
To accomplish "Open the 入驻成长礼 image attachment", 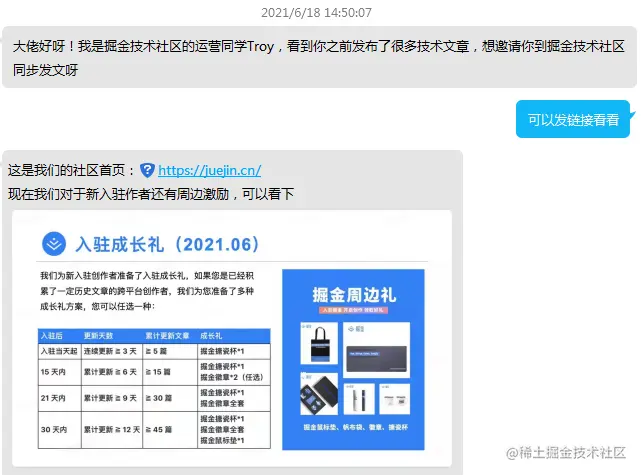I will pos(232,338).
